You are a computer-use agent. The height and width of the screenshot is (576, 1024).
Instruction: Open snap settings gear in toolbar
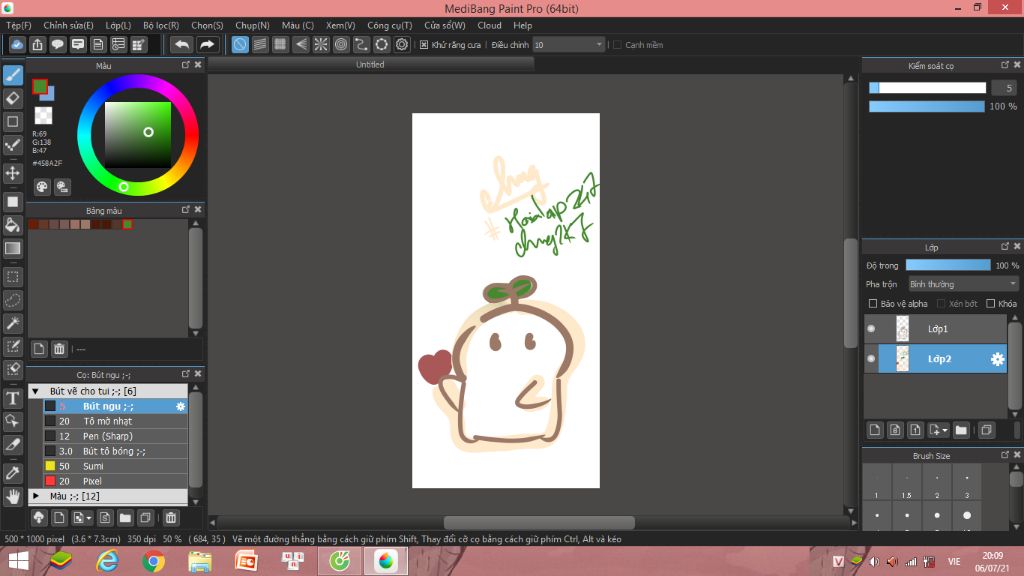(402, 44)
